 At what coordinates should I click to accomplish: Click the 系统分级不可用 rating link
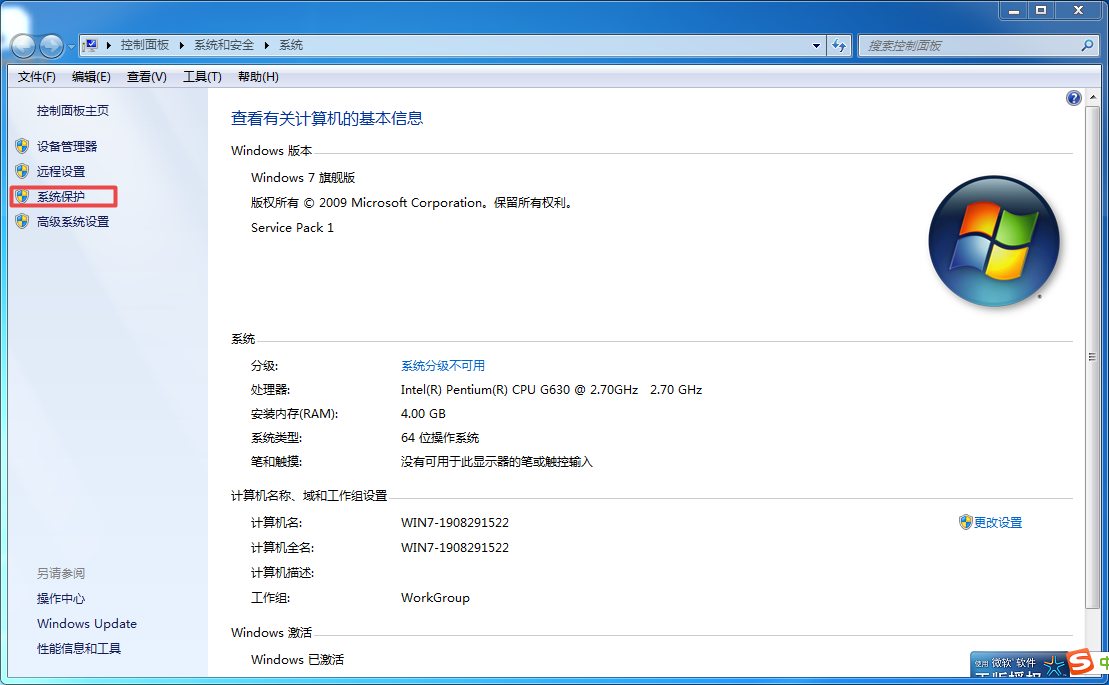[x=442, y=366]
